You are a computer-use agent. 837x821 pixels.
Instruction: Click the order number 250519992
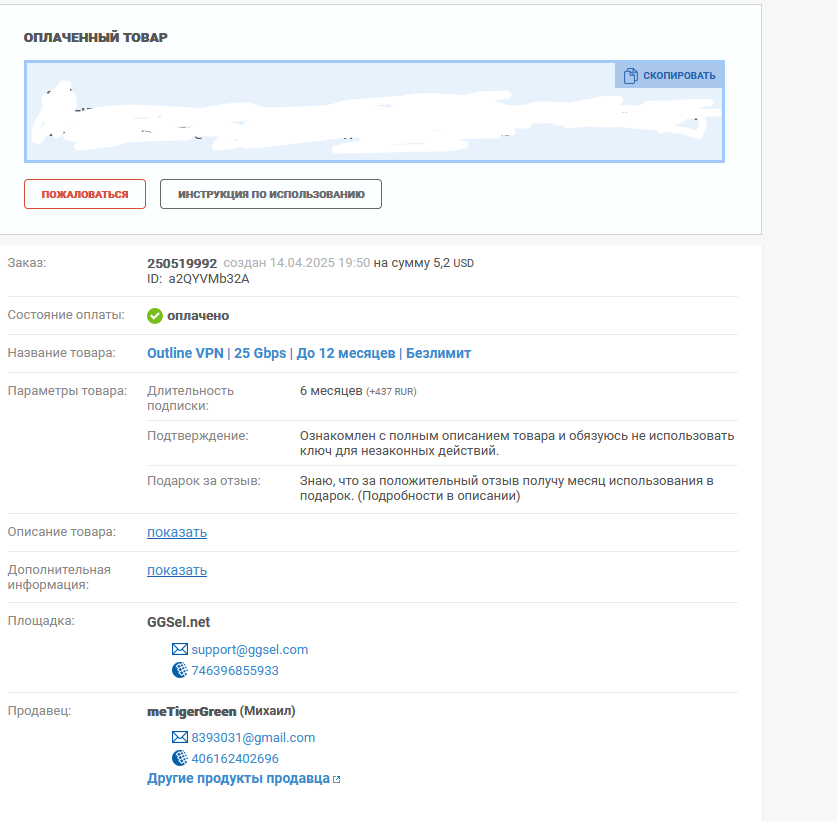point(182,263)
